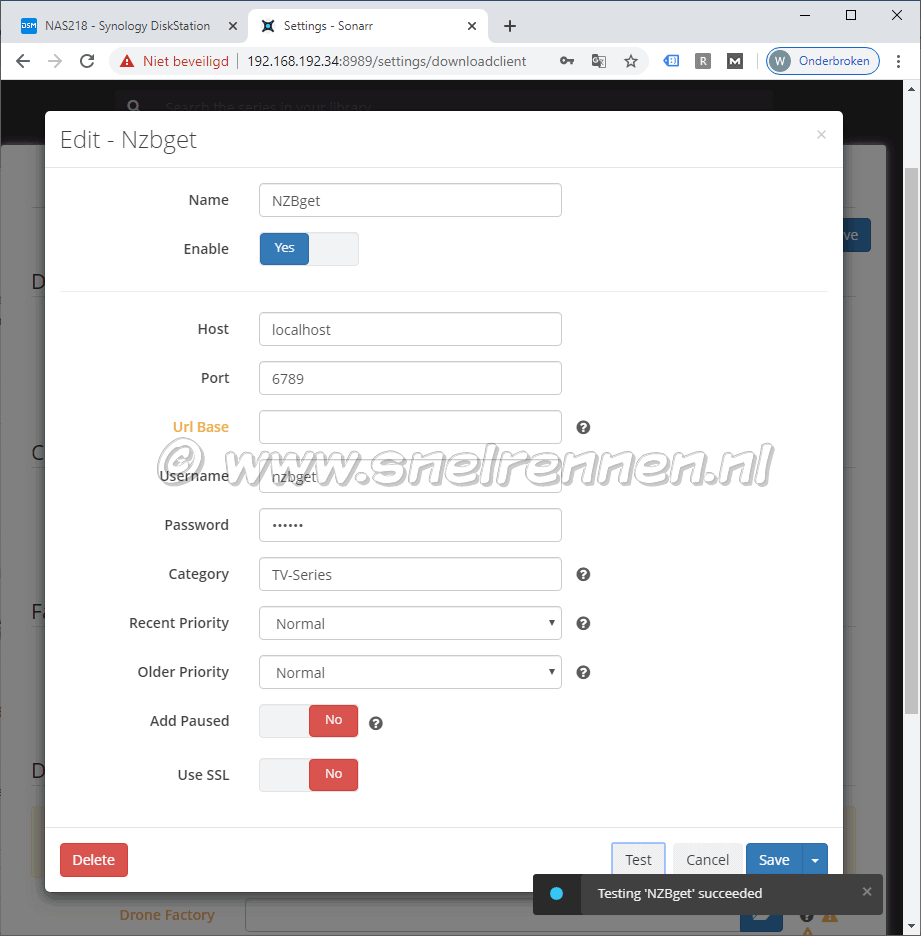Click the M extension icon
This screenshot has height=936, width=921.
(x=735, y=61)
